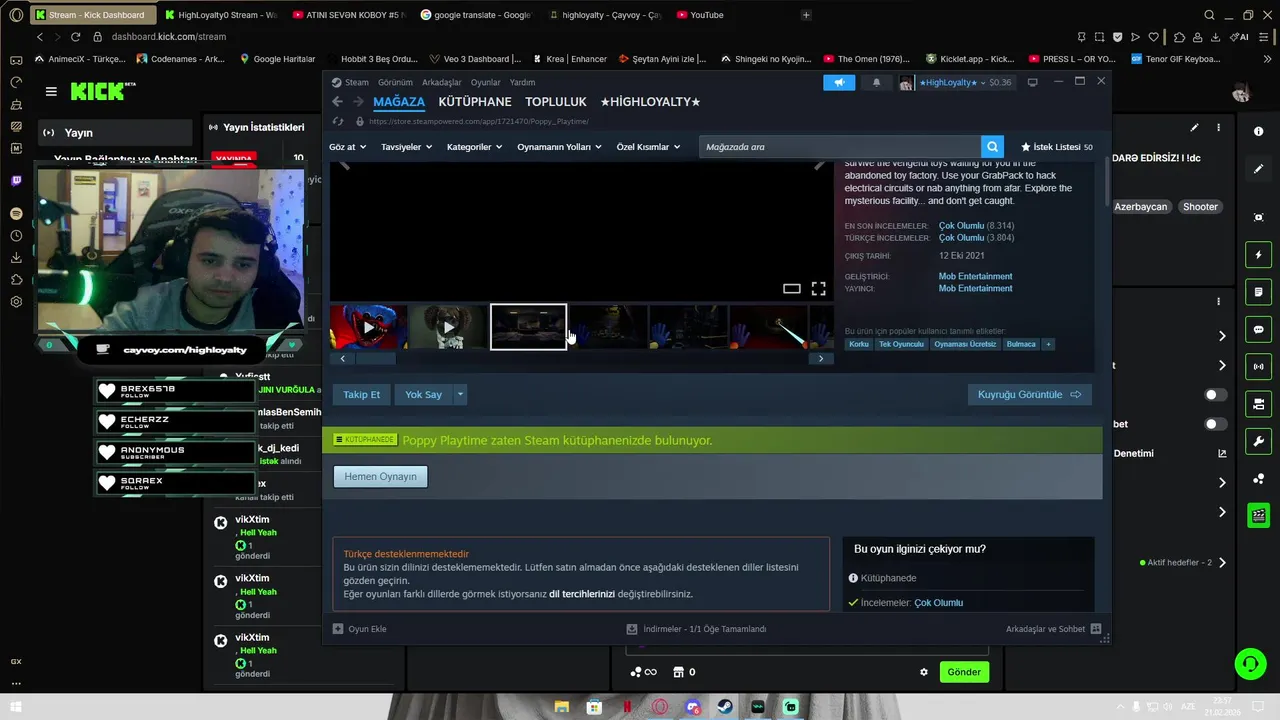Open Arkadaşlar menu
This screenshot has height=720, width=1280.
coord(442,82)
